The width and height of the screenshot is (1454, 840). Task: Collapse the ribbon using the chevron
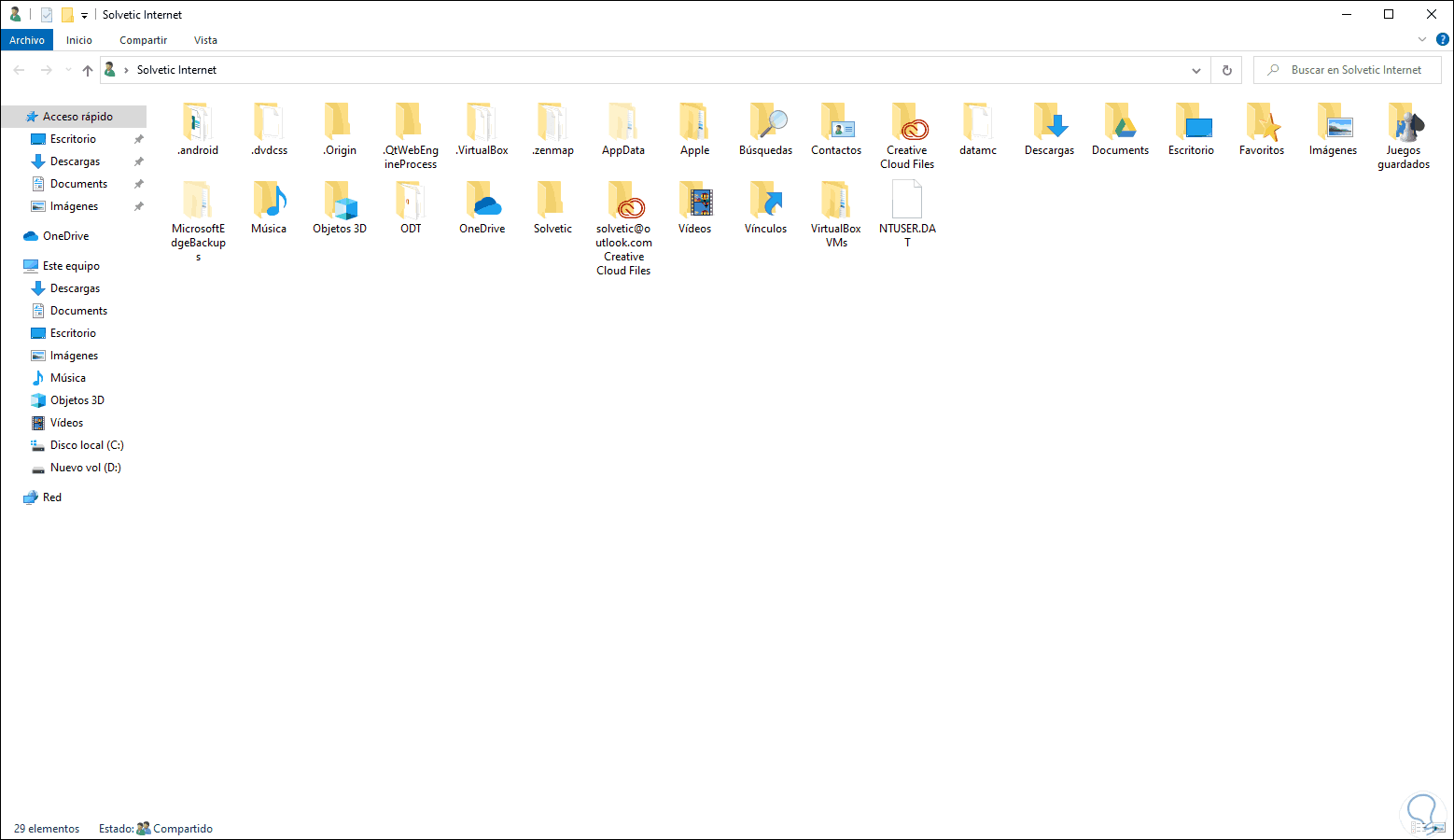point(1422,39)
